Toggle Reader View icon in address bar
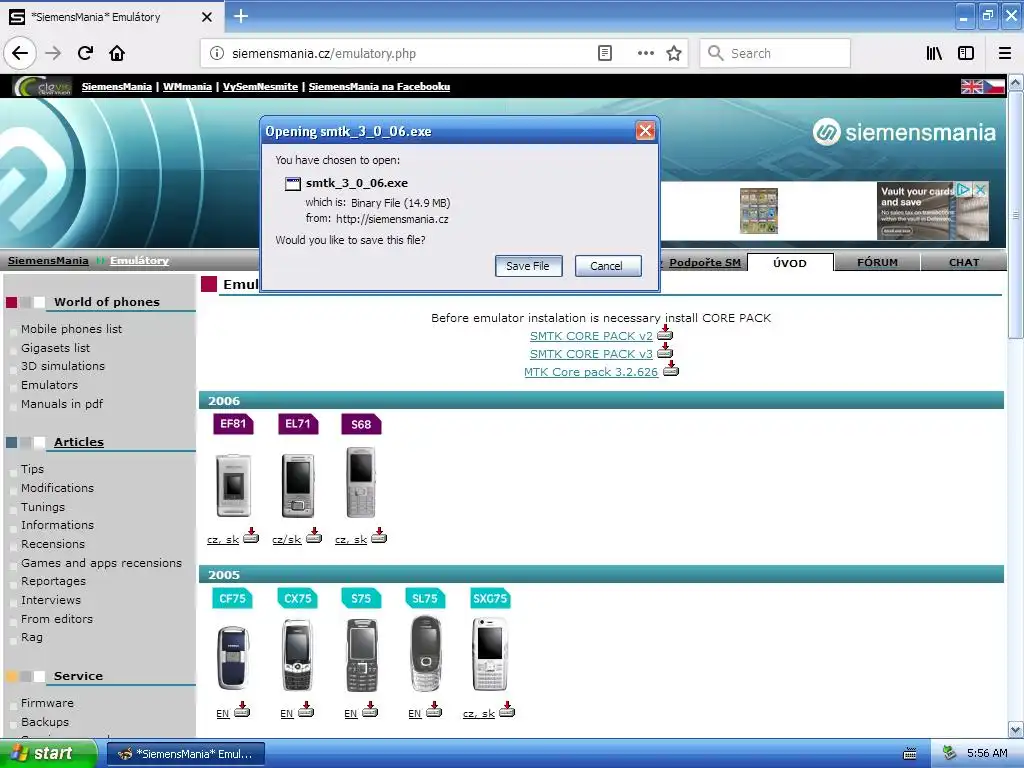 (x=605, y=54)
